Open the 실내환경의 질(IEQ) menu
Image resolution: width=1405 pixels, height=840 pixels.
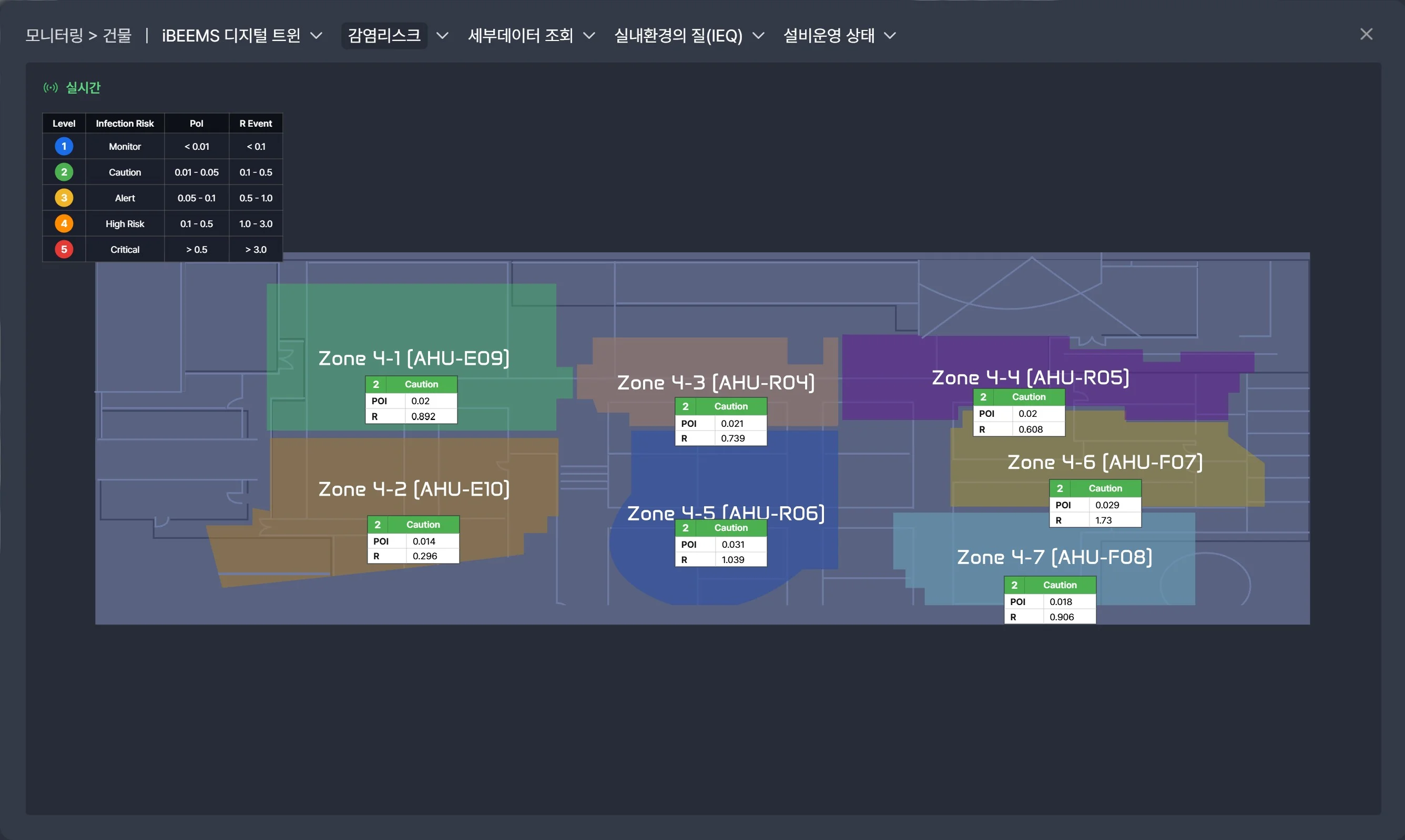coord(678,36)
